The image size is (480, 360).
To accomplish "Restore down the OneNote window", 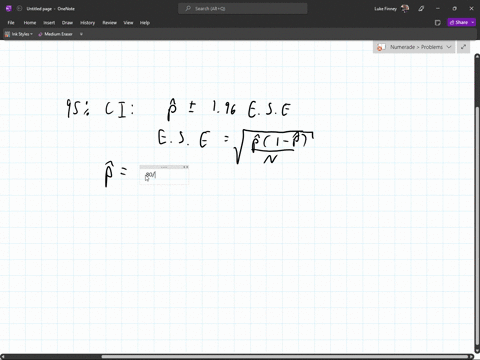I will click(454, 9).
